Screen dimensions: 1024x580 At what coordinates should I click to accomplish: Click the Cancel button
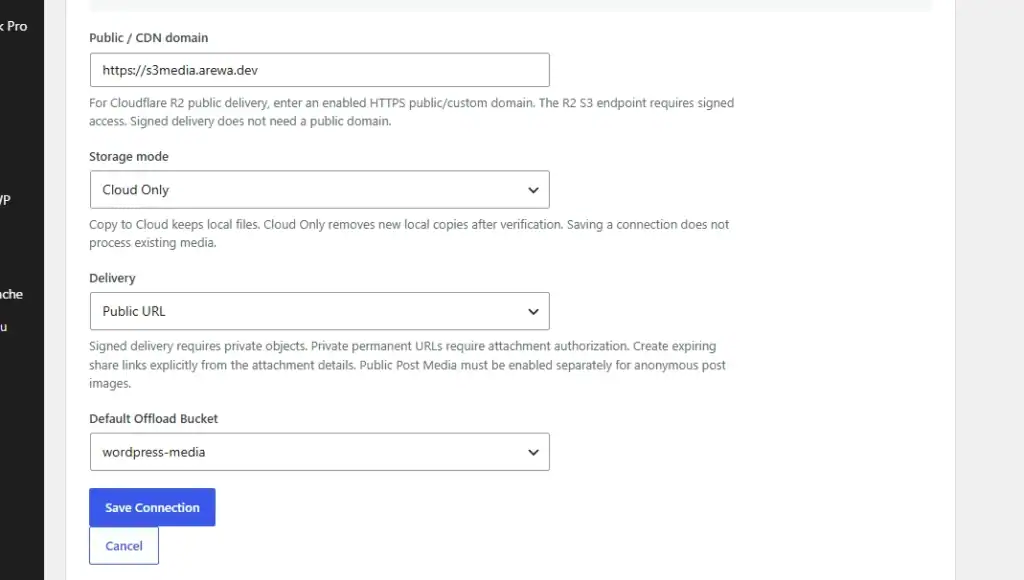(124, 546)
